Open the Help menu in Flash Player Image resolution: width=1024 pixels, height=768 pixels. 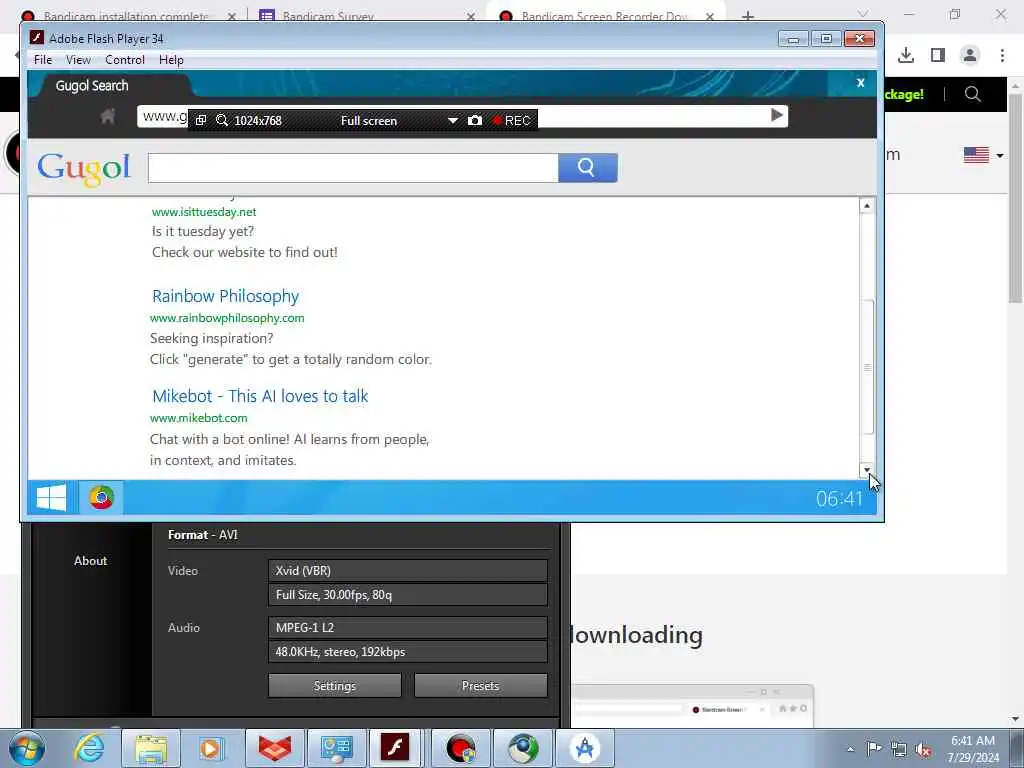tap(171, 59)
